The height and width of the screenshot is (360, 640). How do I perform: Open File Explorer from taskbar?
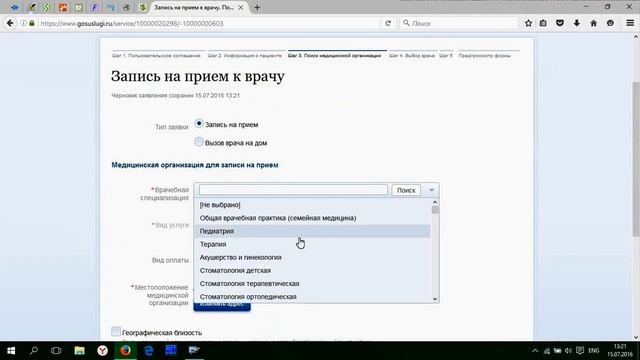click(79, 351)
